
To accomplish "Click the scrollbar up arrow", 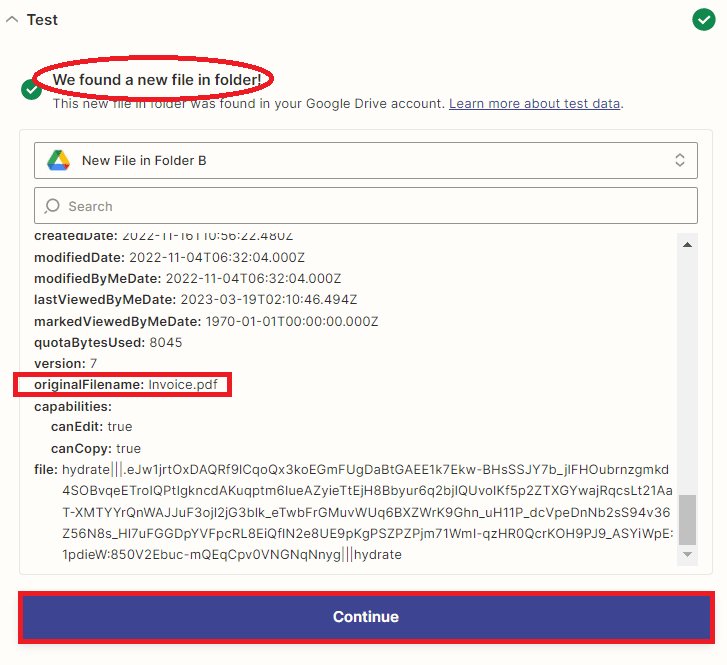I will click(687, 244).
